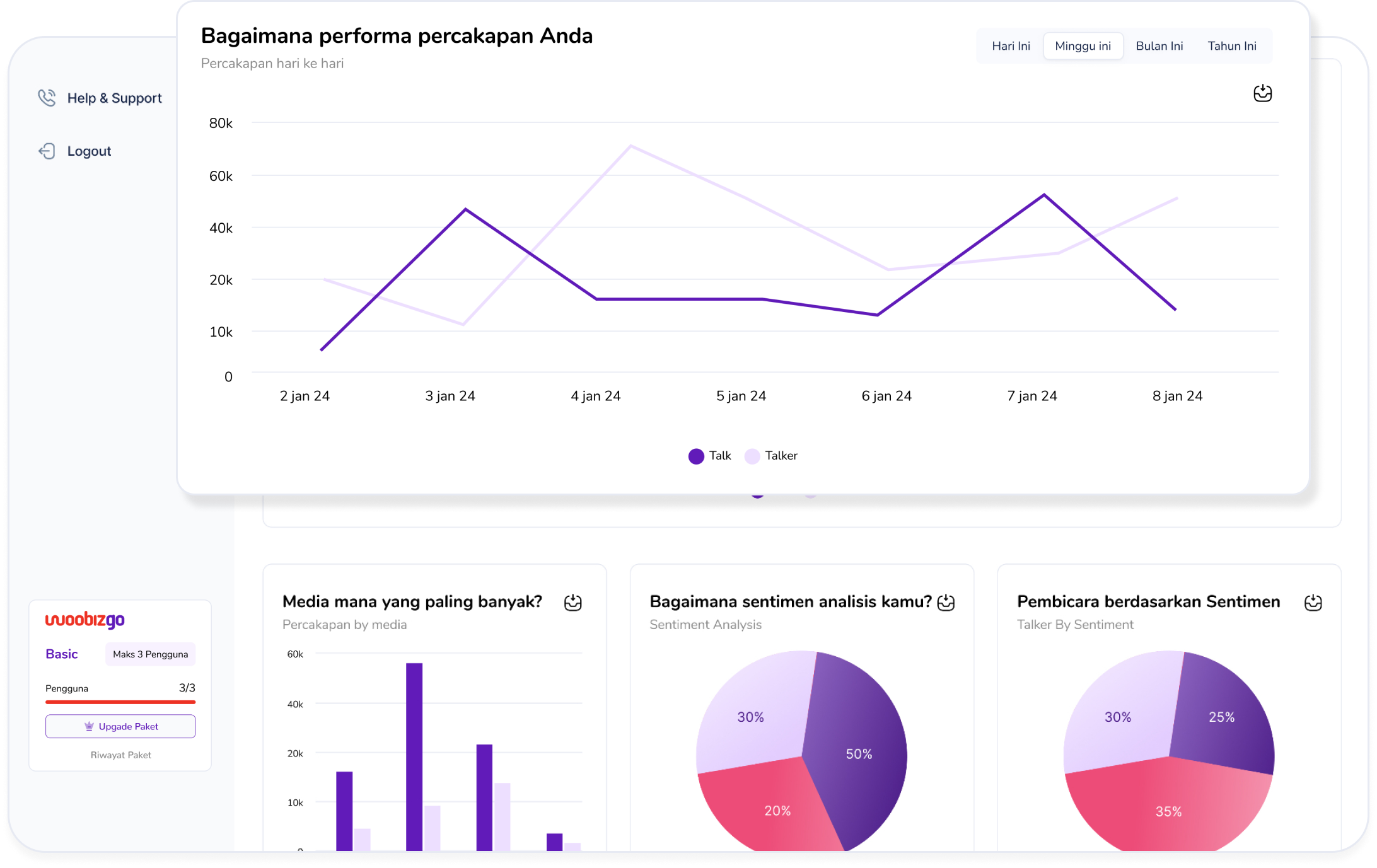Switch to the Hari Ini view
Viewport: 1377px width, 868px height.
pyautogui.click(x=1010, y=45)
